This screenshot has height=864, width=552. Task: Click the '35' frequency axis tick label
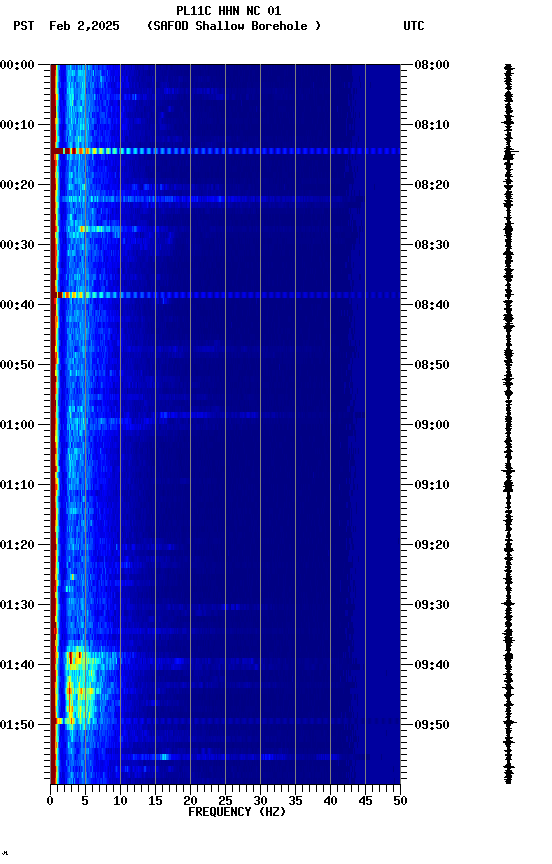(x=295, y=801)
